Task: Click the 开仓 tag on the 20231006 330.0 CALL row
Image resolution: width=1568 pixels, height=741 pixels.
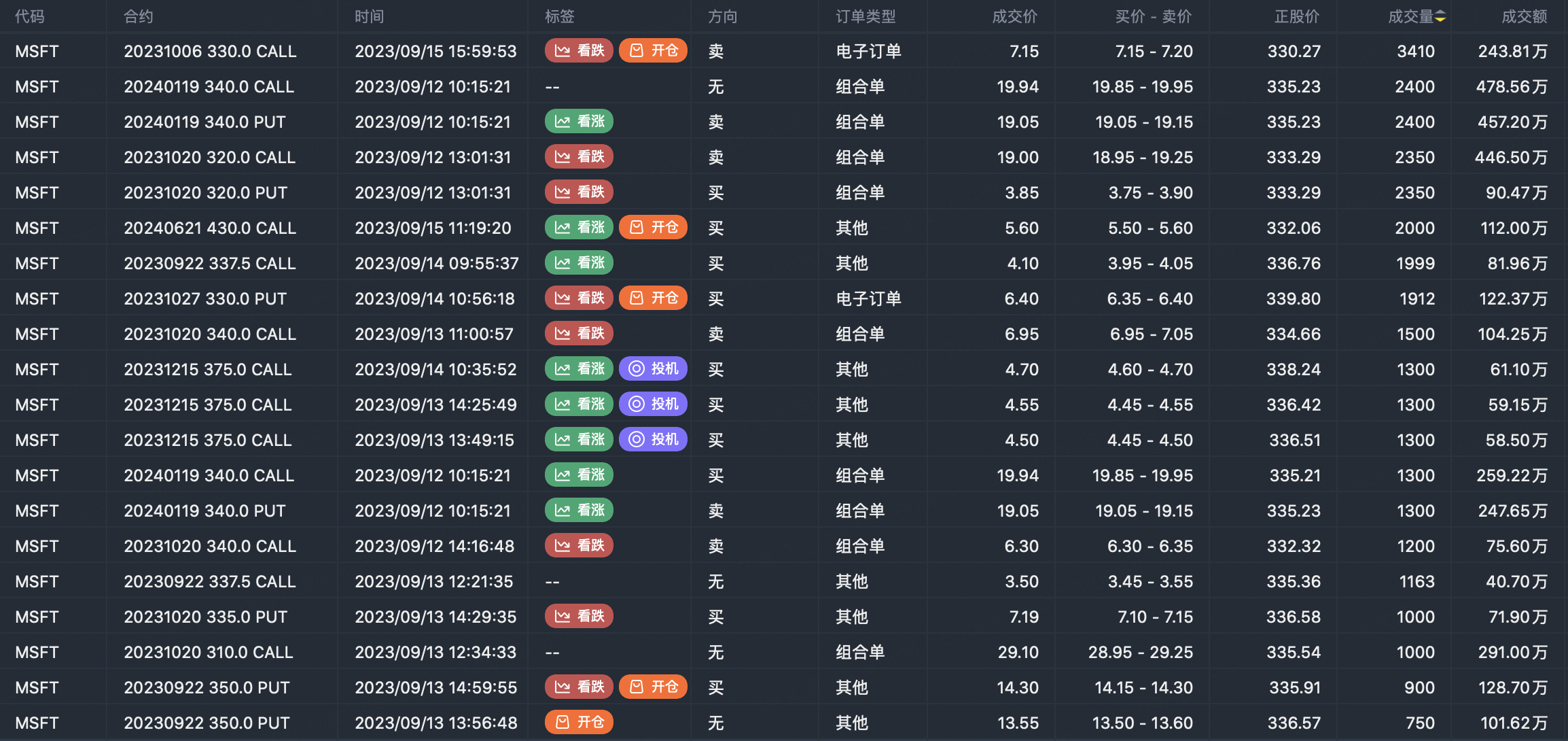Action: click(653, 51)
